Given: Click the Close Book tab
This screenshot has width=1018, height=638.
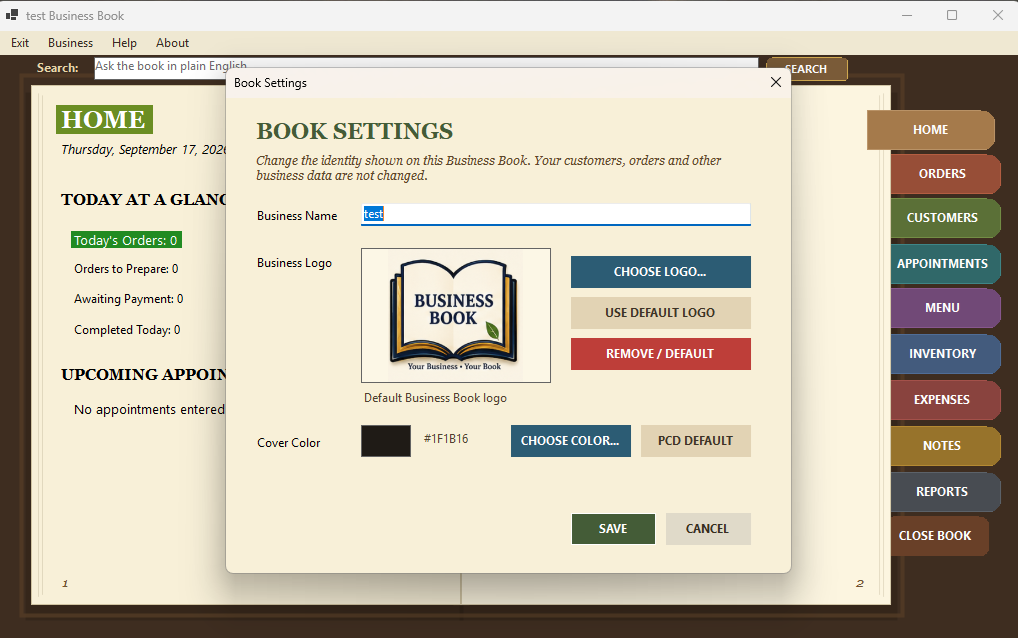Looking at the screenshot, I should pyautogui.click(x=939, y=536).
